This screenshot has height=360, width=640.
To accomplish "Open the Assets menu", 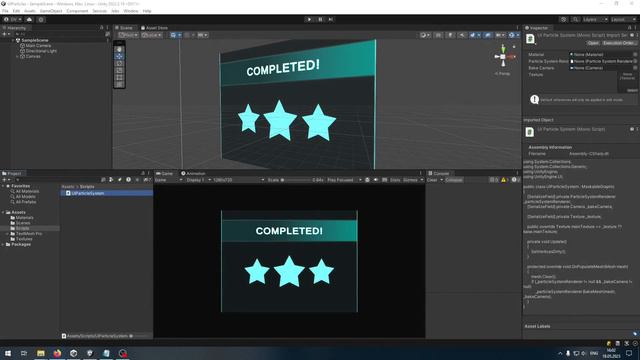I will coord(30,11).
